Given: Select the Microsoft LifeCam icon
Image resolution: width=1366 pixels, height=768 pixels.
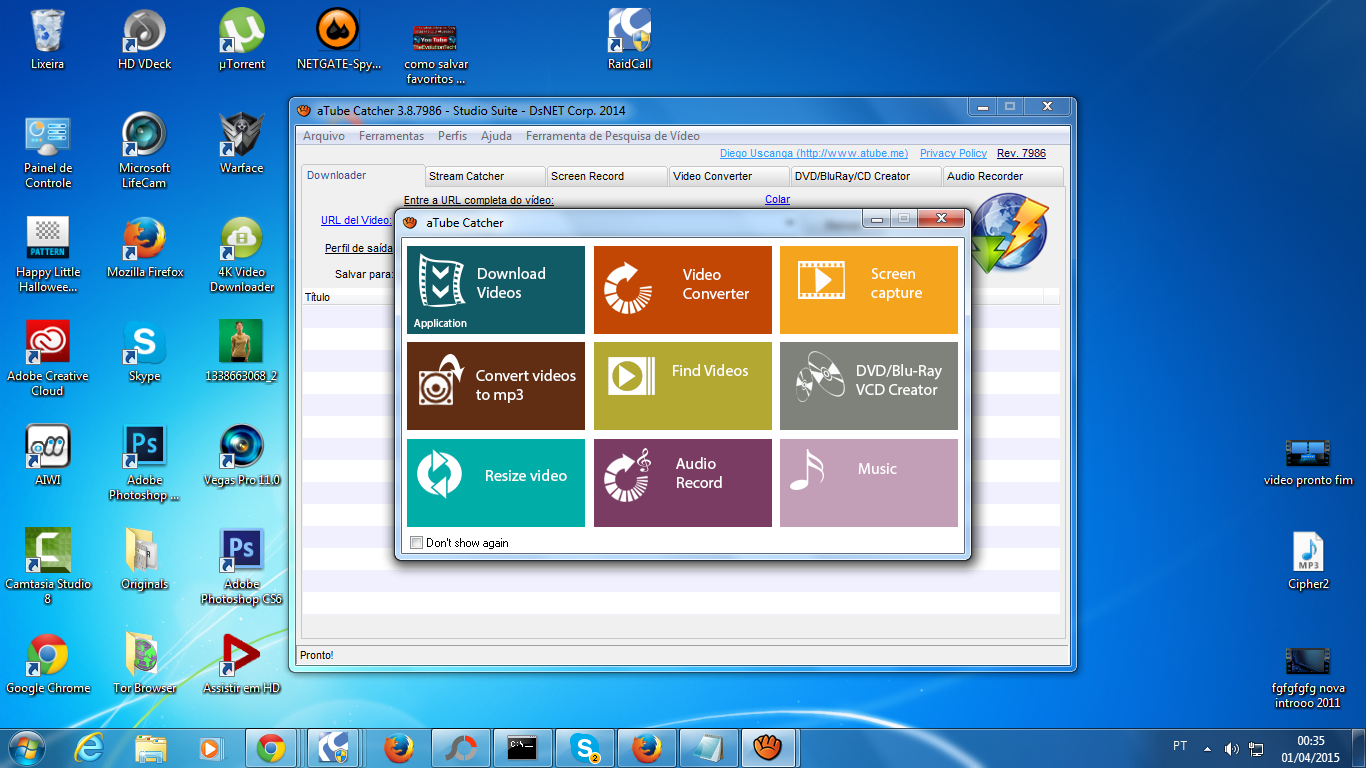Looking at the screenshot, I should [145, 151].
